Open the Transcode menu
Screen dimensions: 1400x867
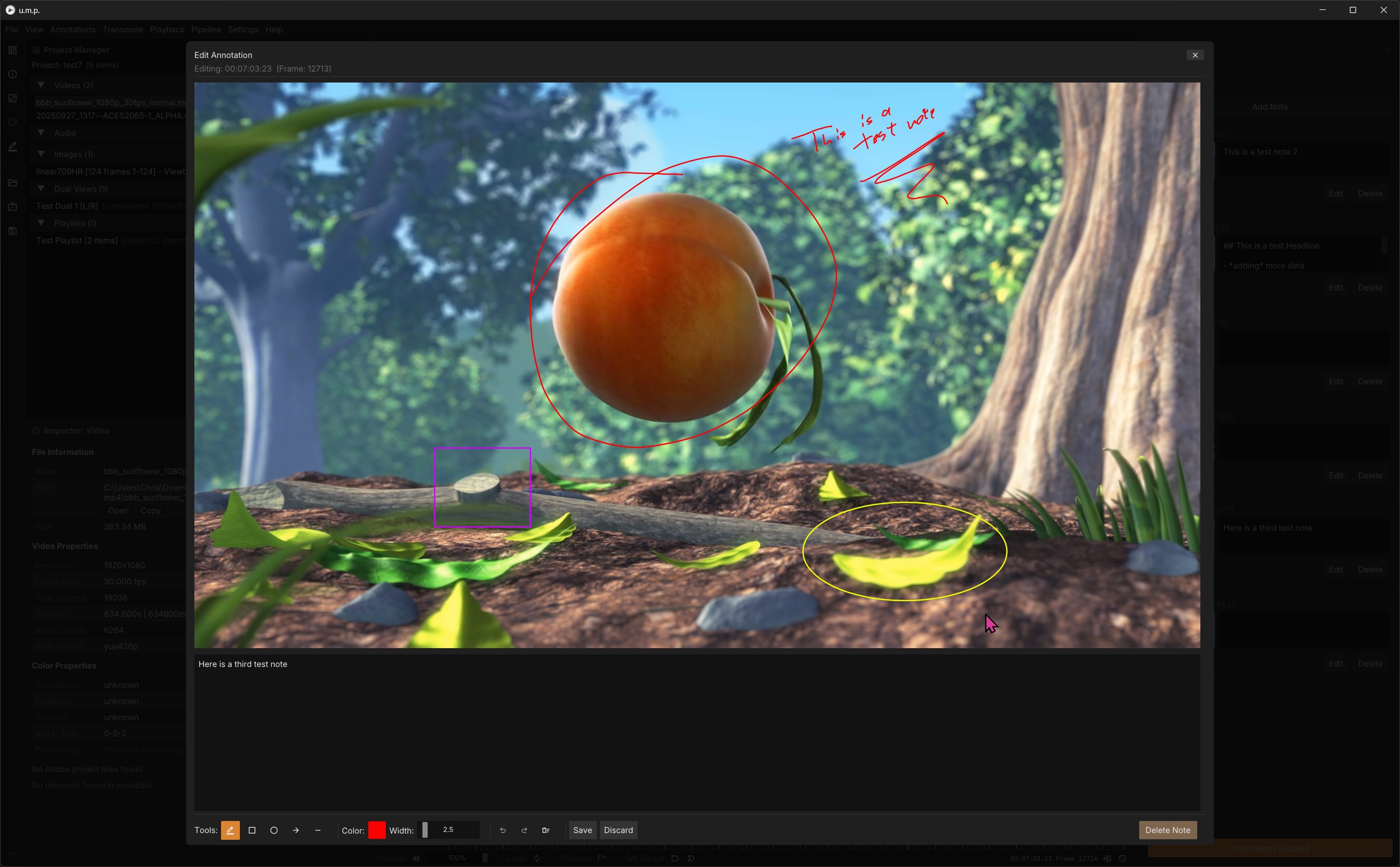tap(123, 29)
